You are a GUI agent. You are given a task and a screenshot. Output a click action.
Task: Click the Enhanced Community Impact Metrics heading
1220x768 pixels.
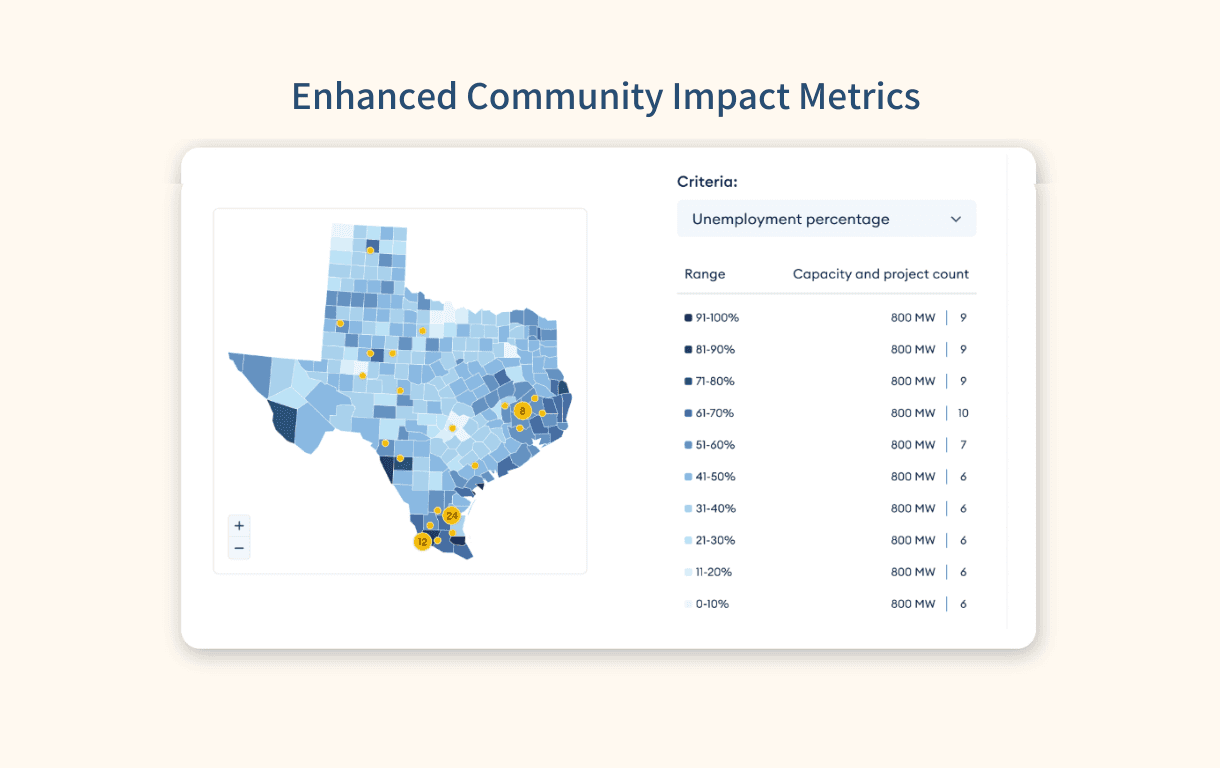click(x=606, y=97)
